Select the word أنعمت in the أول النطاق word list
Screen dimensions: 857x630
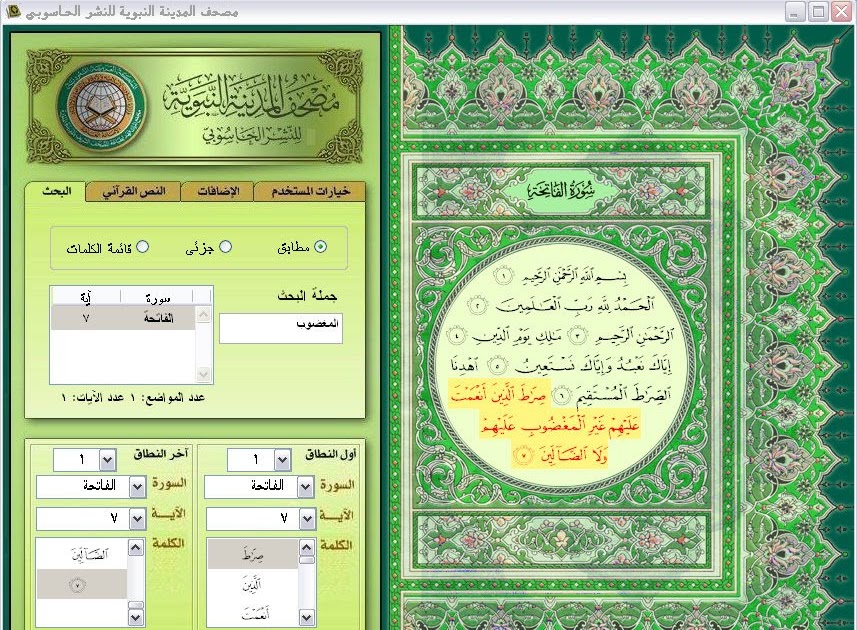pyautogui.click(x=253, y=614)
